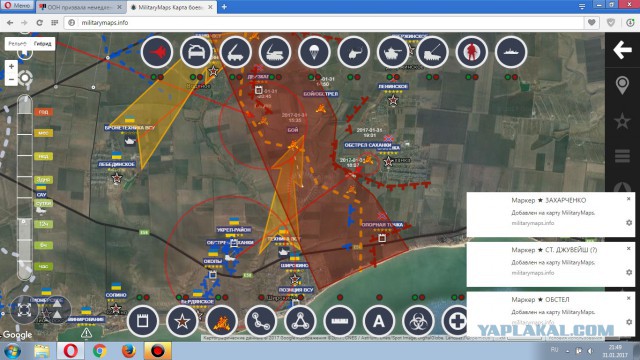Set timeline filter to нед
The image size is (640, 360).
point(43,156)
